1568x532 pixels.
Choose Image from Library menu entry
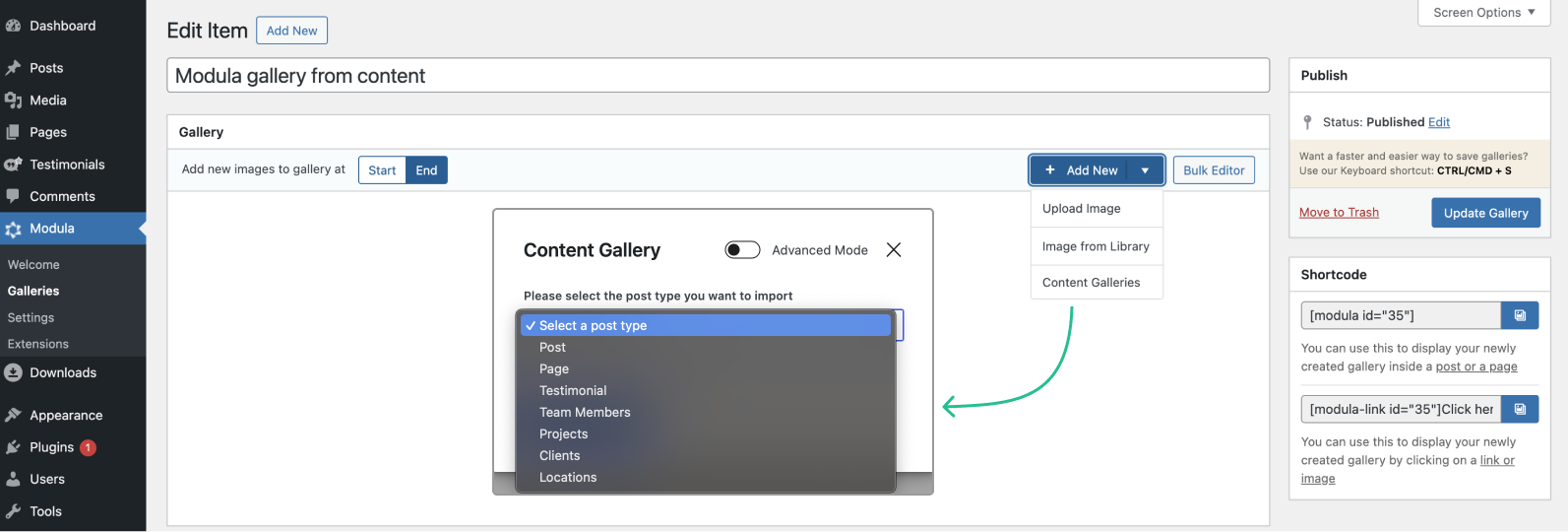tap(1096, 246)
